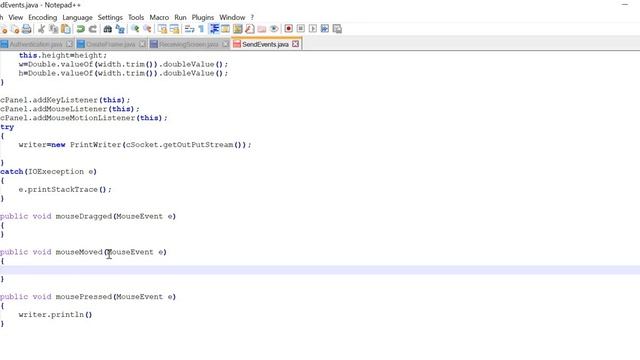Start macro recording with red record icon
The height and width of the screenshot is (360, 640).
point(289,29)
